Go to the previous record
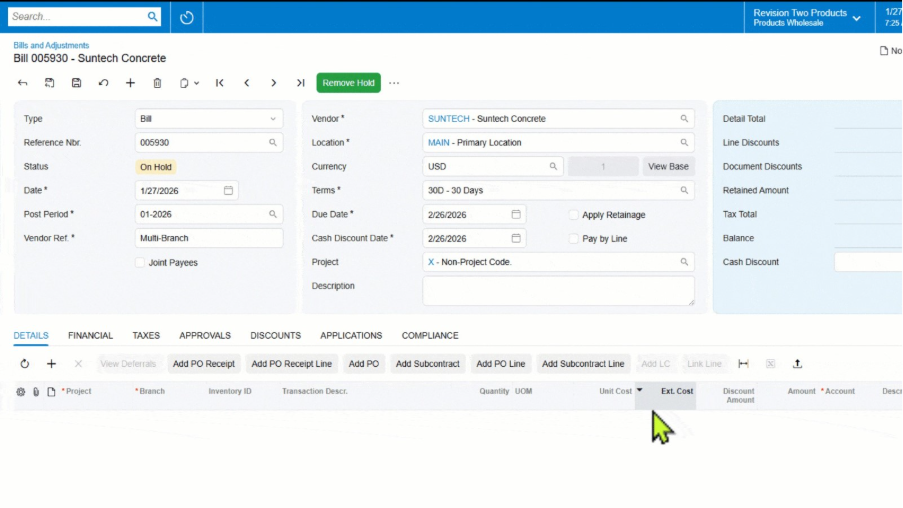The width and height of the screenshot is (903, 508). coord(246,83)
